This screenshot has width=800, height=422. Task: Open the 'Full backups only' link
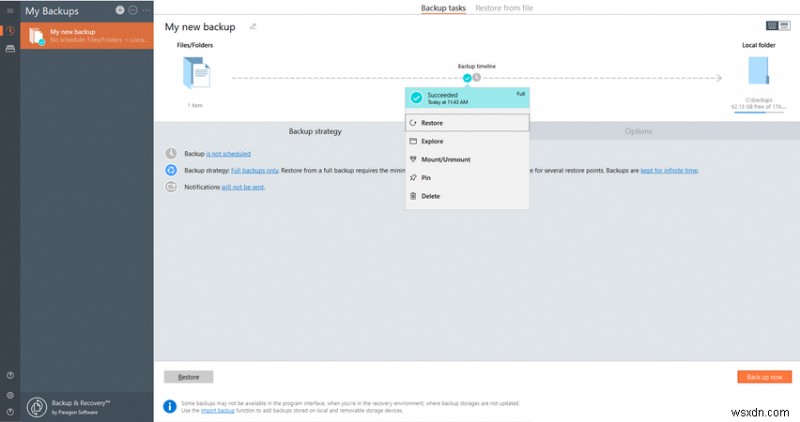255,170
